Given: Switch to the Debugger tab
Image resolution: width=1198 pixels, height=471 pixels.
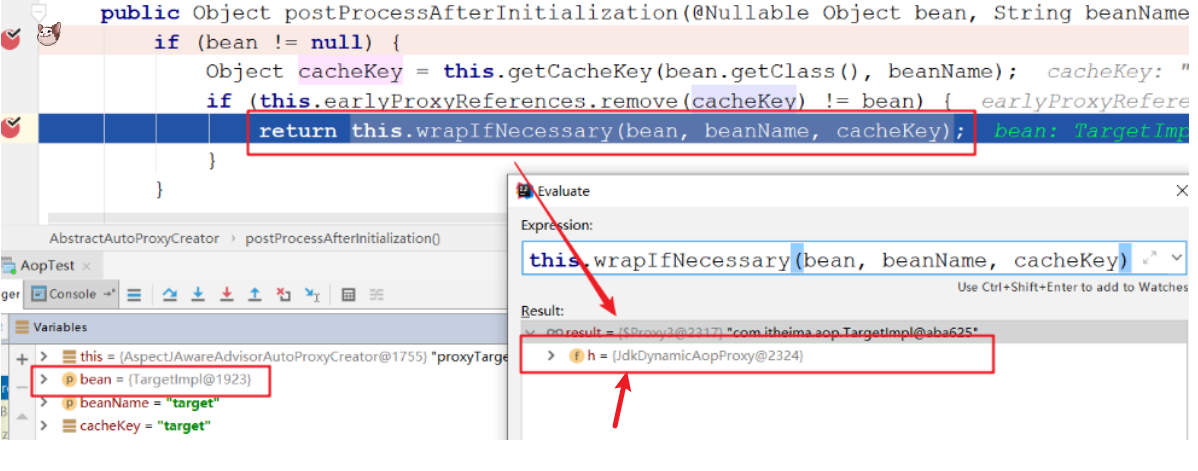Looking at the screenshot, I should click(10, 294).
